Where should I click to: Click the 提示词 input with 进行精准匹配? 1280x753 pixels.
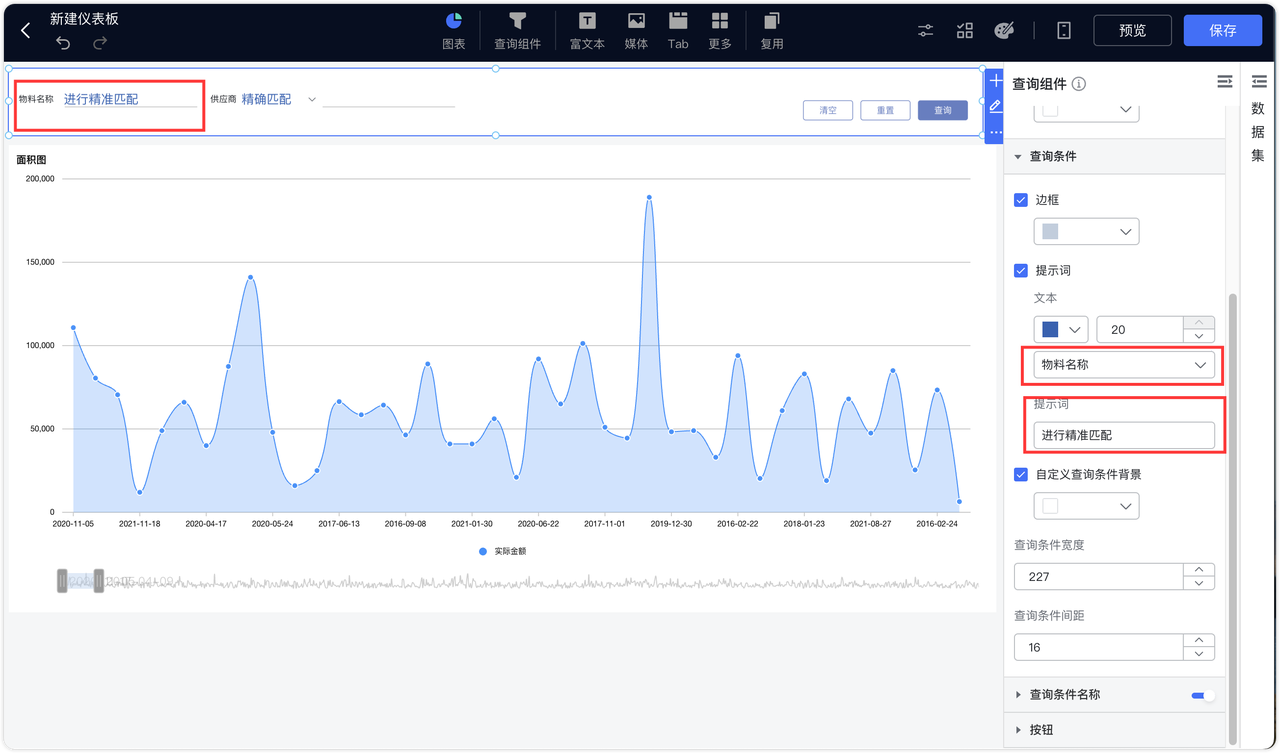pyautogui.click(x=1124, y=435)
